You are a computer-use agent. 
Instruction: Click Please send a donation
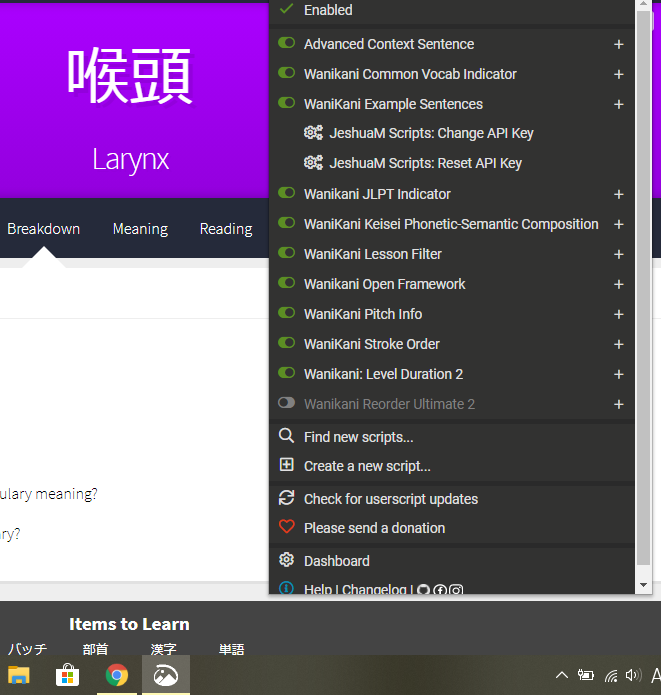374,528
